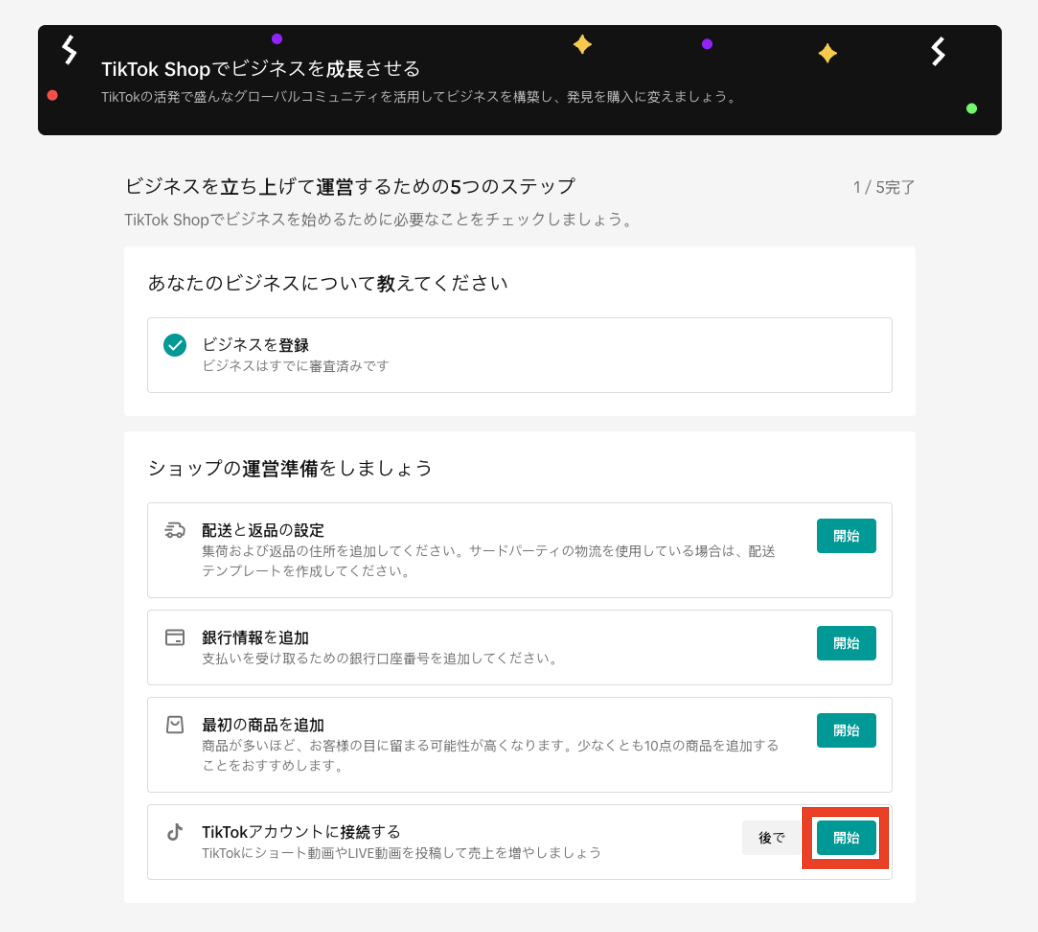Image resolution: width=1038 pixels, height=932 pixels.
Task: Click the TikTokアカウントに接続する title
Action: coord(301,832)
